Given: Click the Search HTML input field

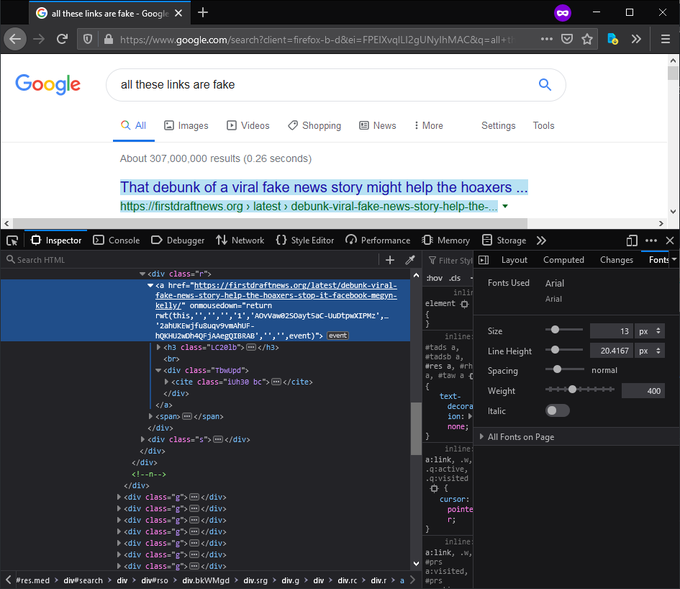Looking at the screenshot, I should click(x=191, y=260).
